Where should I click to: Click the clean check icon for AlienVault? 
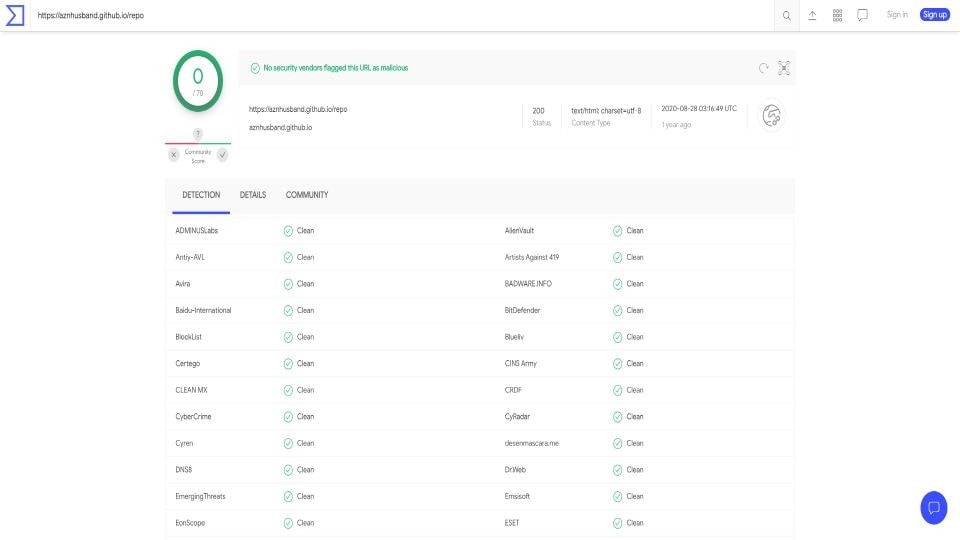(x=617, y=231)
